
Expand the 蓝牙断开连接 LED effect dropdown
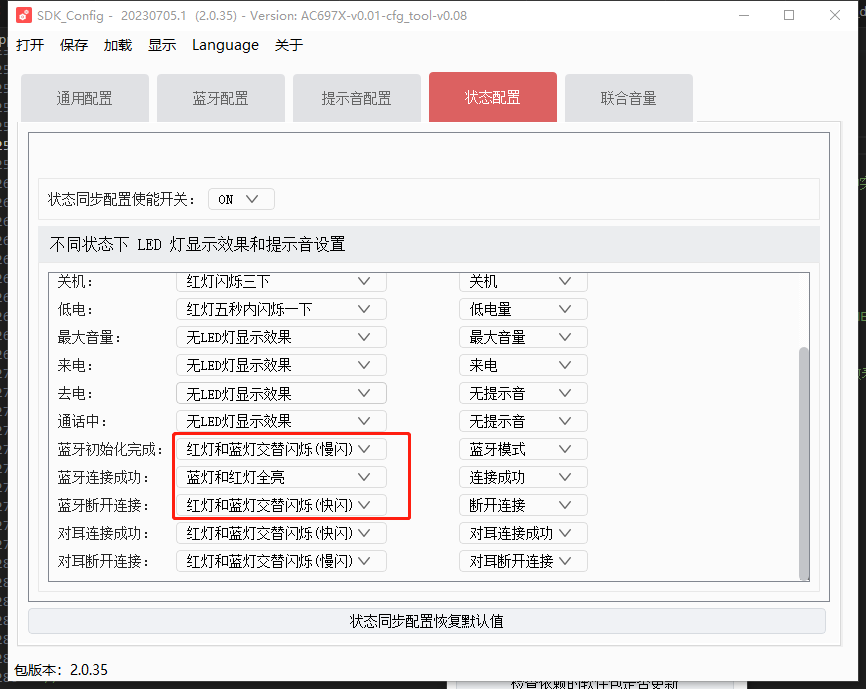(x=281, y=505)
